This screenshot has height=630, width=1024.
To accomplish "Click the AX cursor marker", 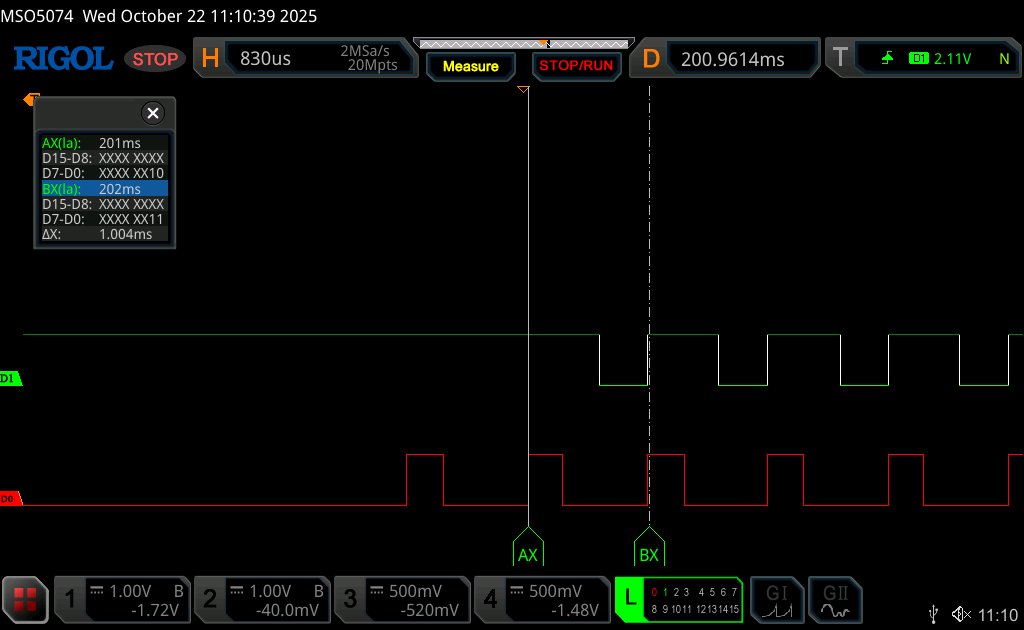I will coord(527,553).
